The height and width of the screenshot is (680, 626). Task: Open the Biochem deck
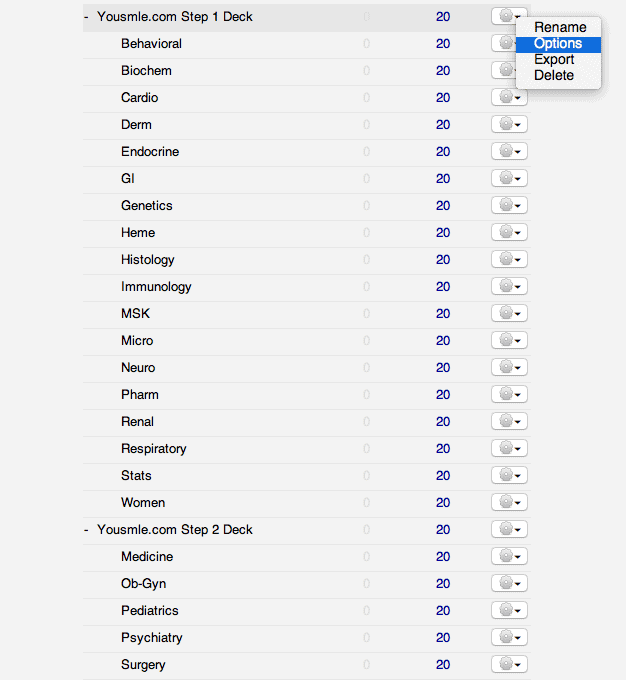click(x=146, y=70)
